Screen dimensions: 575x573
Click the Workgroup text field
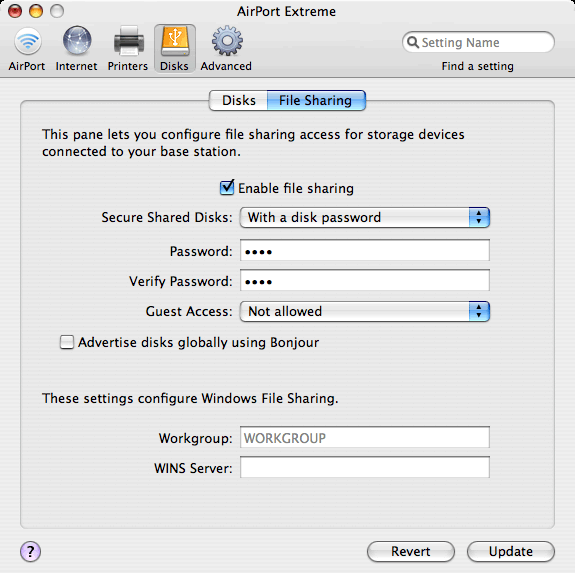365,437
